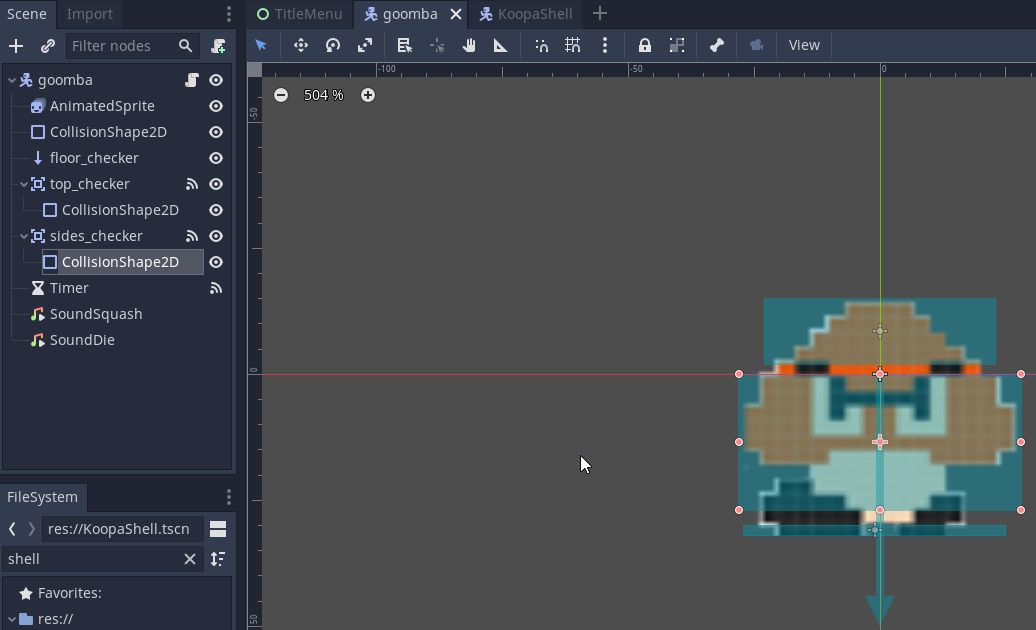Viewport: 1036px width, 630px height.
Task: Hide CollisionShape2D under top_checker
Action: [215, 210]
